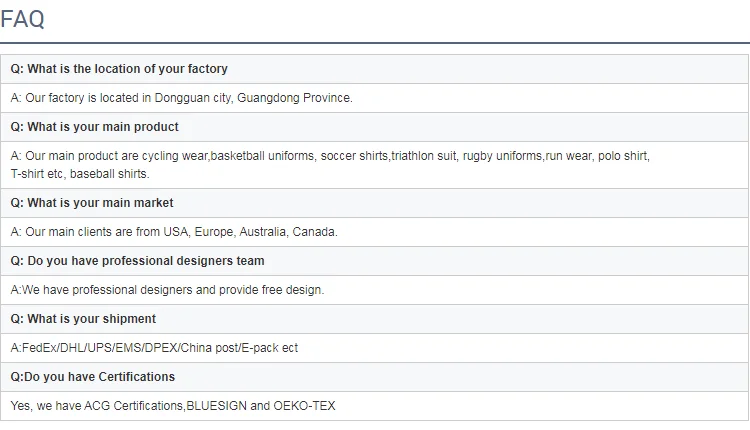Select the factory location question row

[x=375, y=69]
